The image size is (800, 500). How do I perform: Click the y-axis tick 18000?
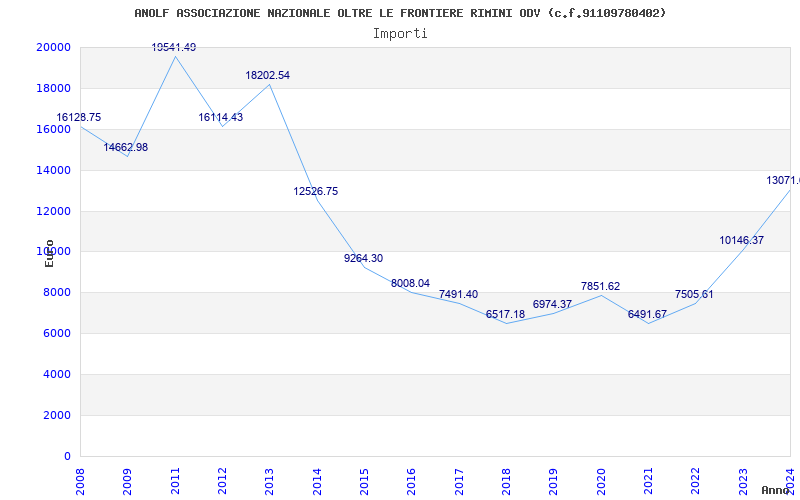[x=53, y=88]
